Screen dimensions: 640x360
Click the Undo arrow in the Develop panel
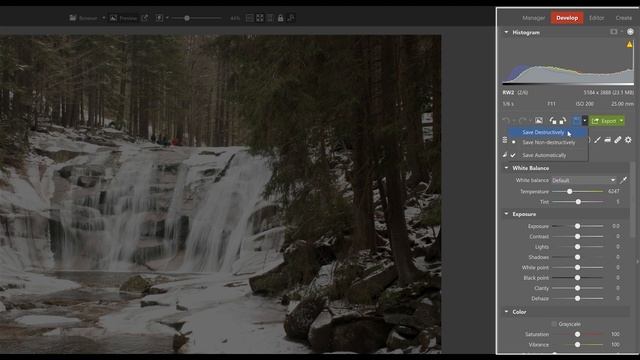click(506, 121)
